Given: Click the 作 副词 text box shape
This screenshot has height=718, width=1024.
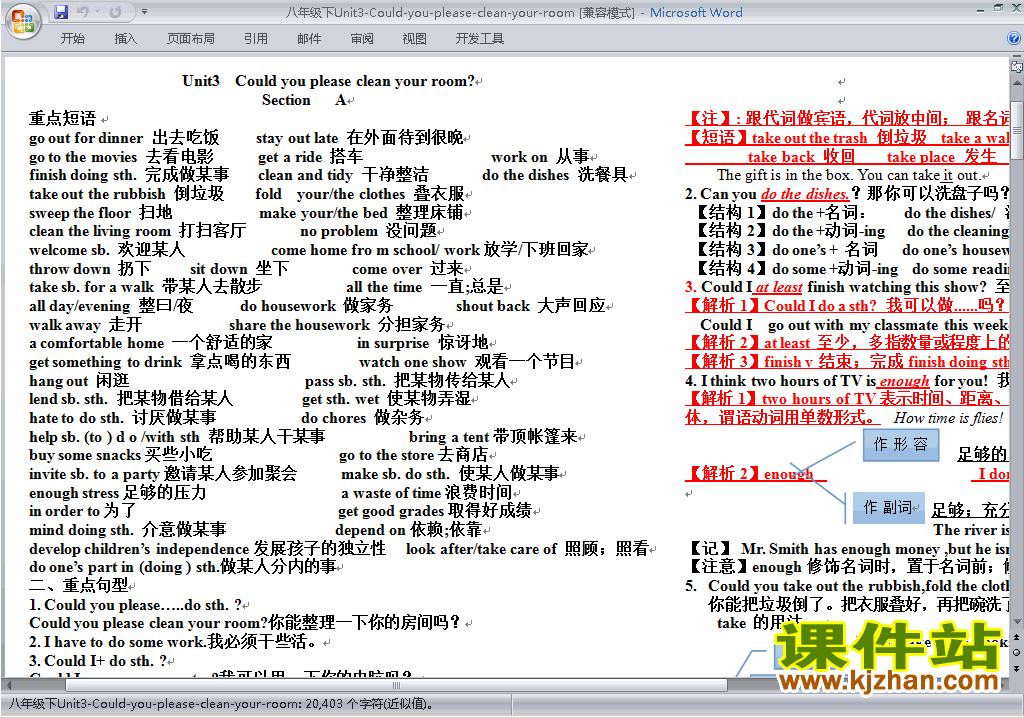Looking at the screenshot, I should [889, 508].
